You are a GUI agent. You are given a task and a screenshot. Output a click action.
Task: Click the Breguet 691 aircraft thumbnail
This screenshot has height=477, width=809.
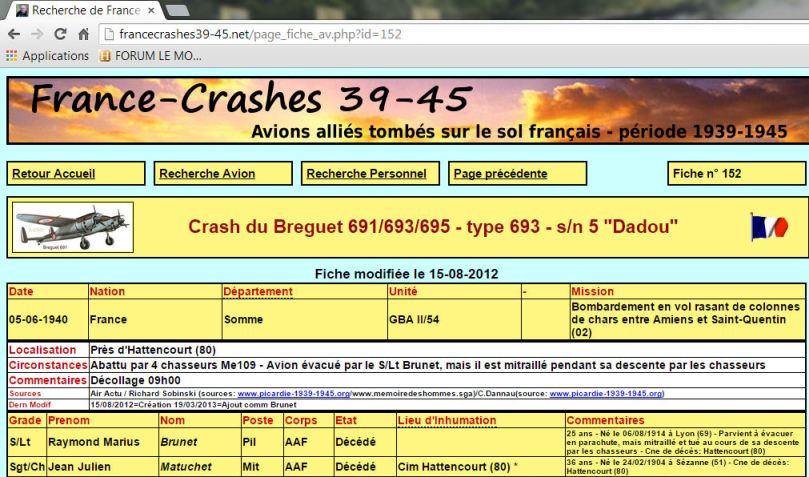pos(73,227)
